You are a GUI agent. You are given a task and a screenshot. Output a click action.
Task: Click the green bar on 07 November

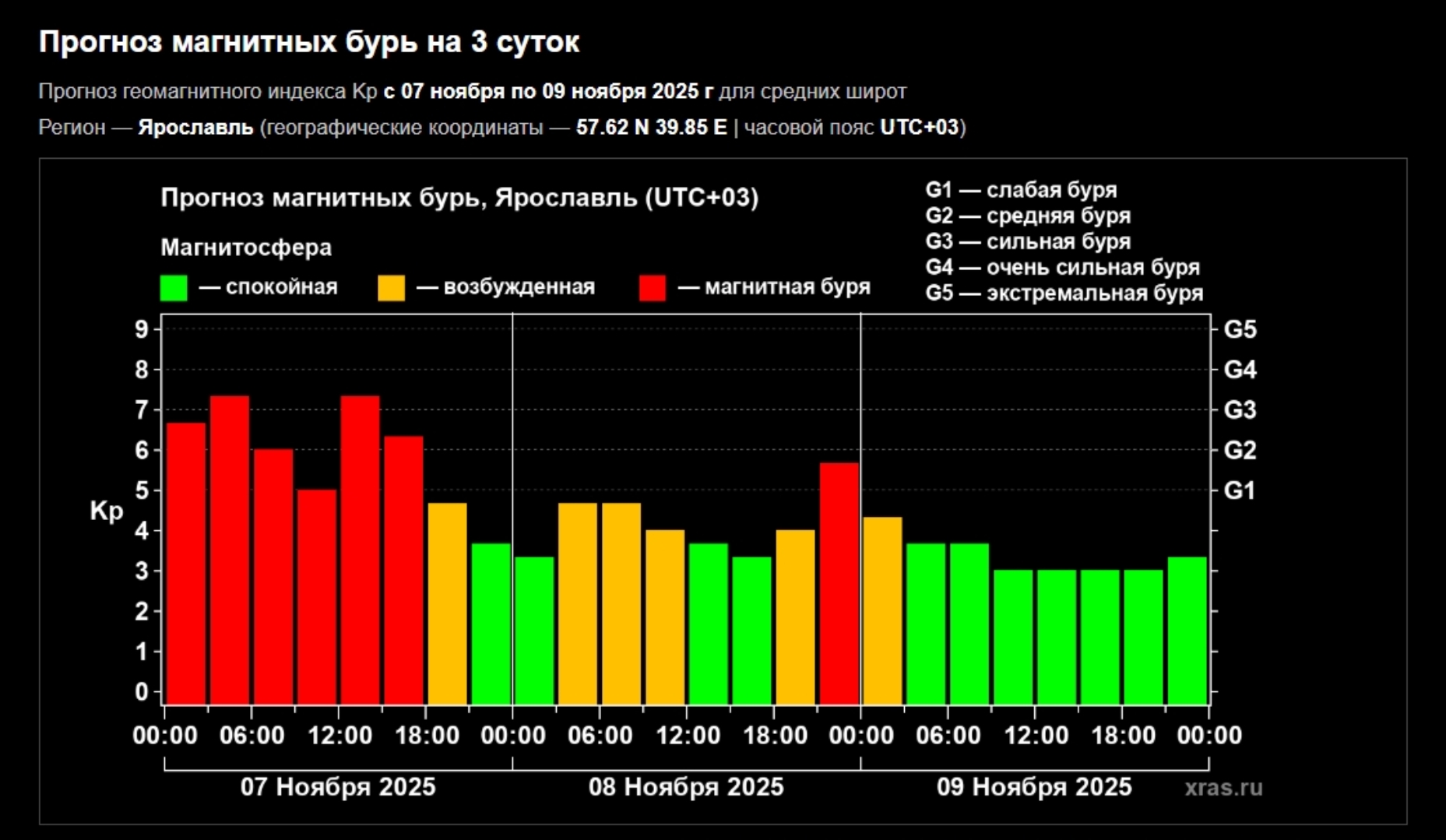[491, 623]
